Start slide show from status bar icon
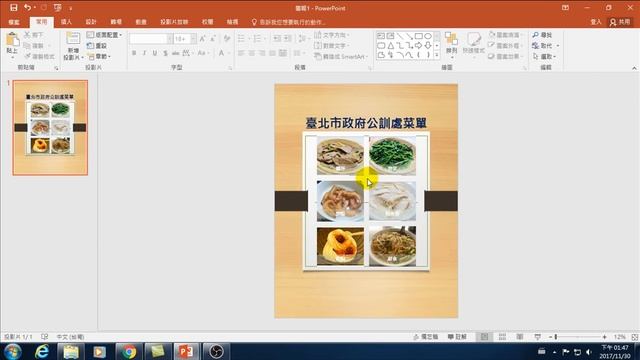The image size is (640, 360). (538, 337)
